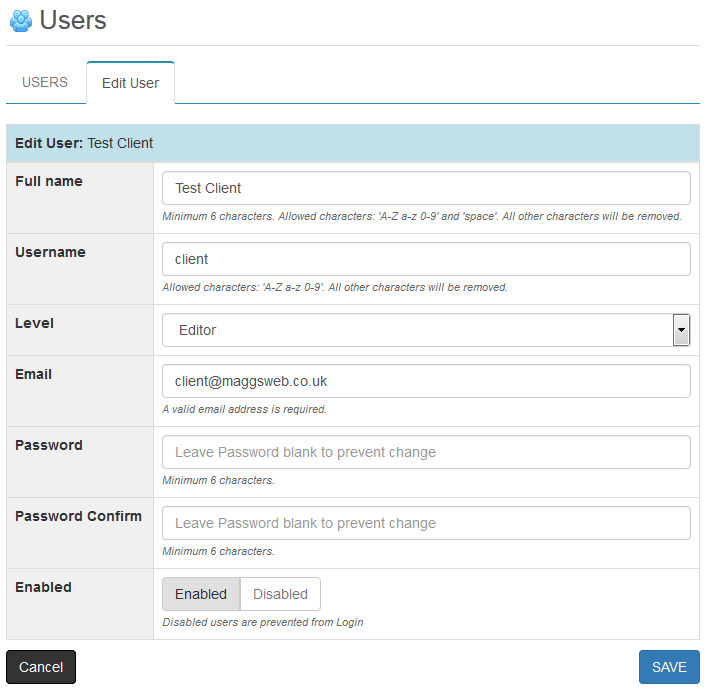708x692 pixels.
Task: Click the Email row label
Action: click(x=34, y=374)
